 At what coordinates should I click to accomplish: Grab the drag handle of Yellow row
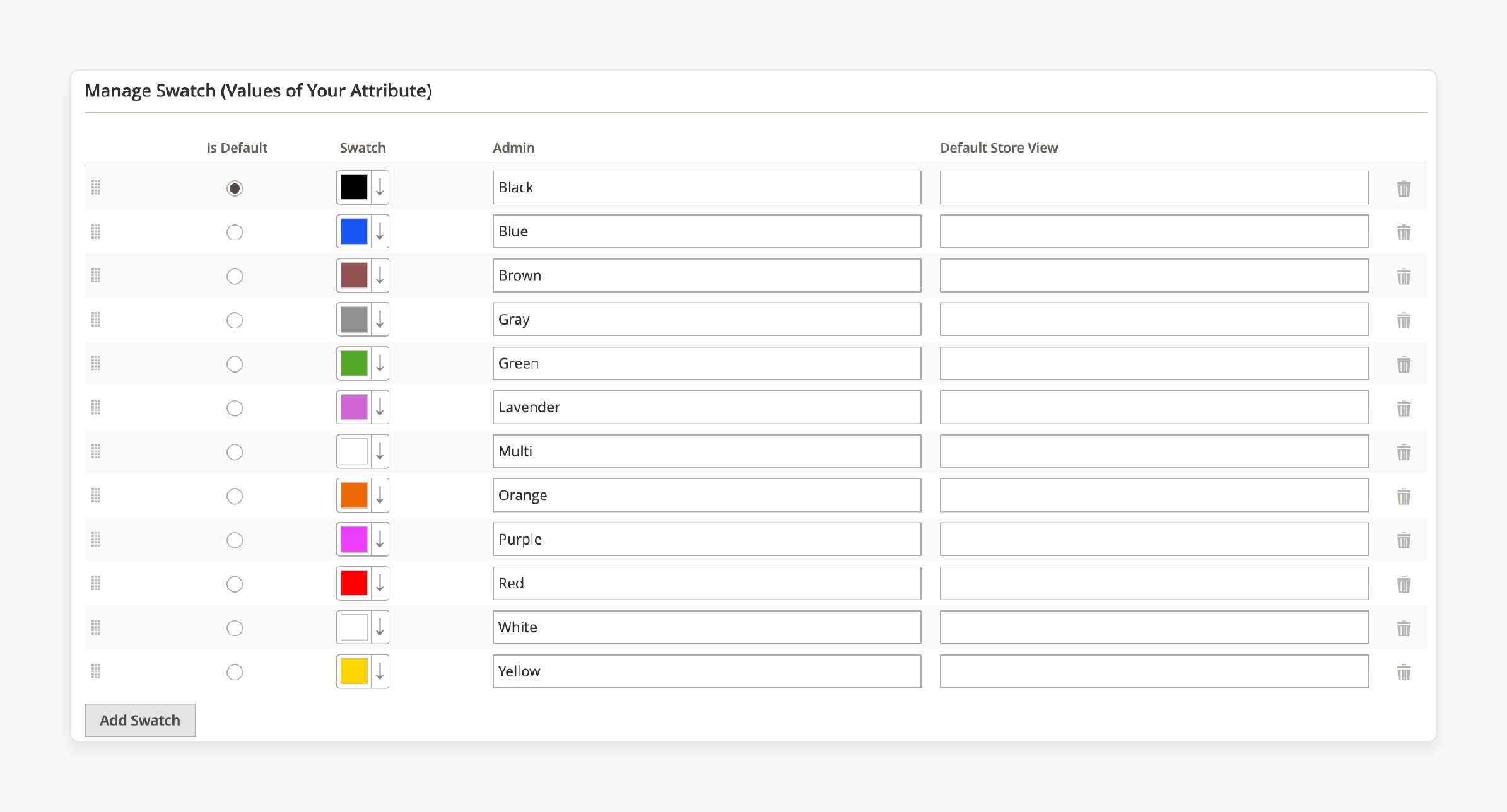tap(96, 671)
